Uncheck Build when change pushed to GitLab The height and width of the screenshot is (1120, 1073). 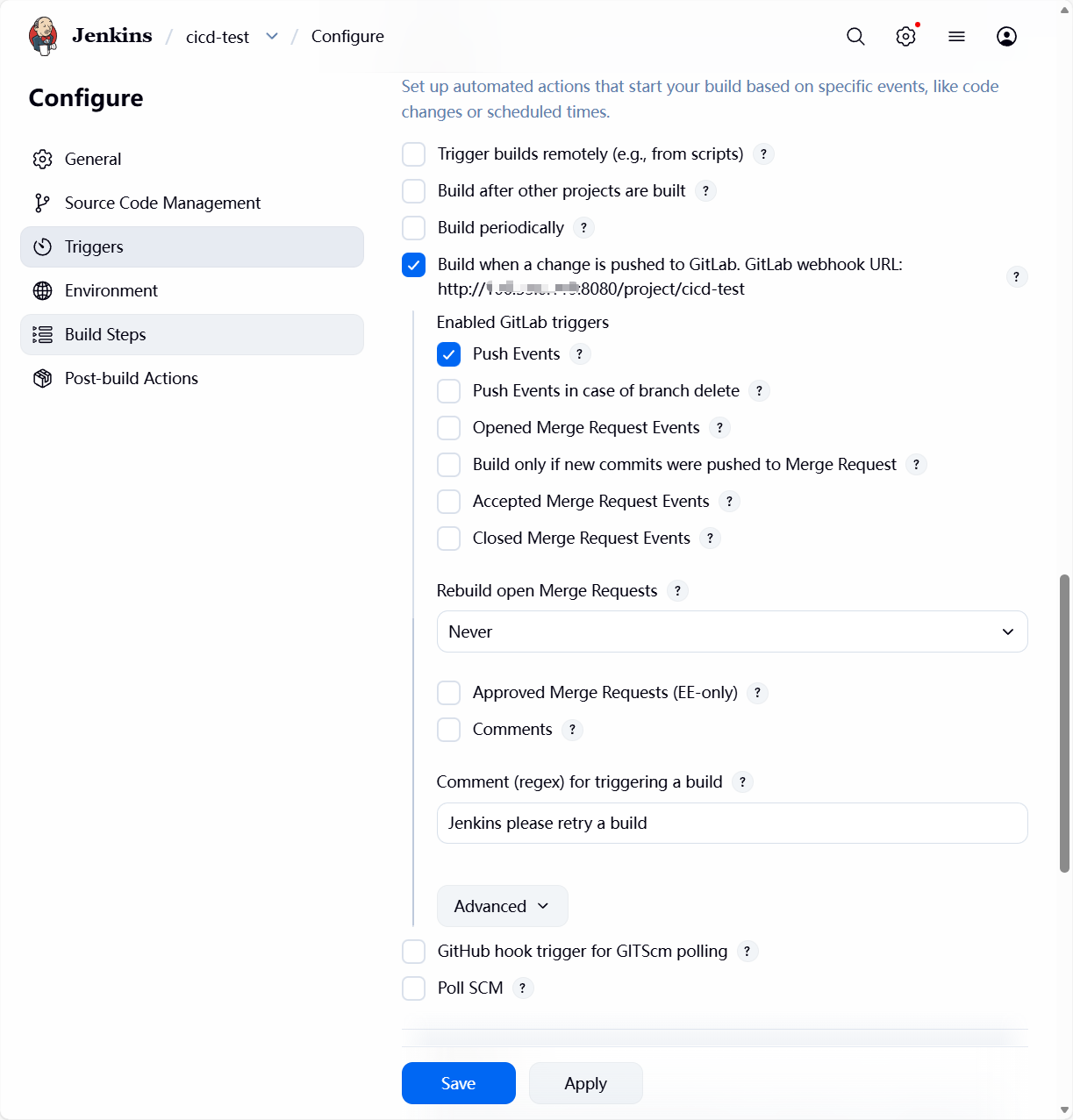tap(413, 265)
